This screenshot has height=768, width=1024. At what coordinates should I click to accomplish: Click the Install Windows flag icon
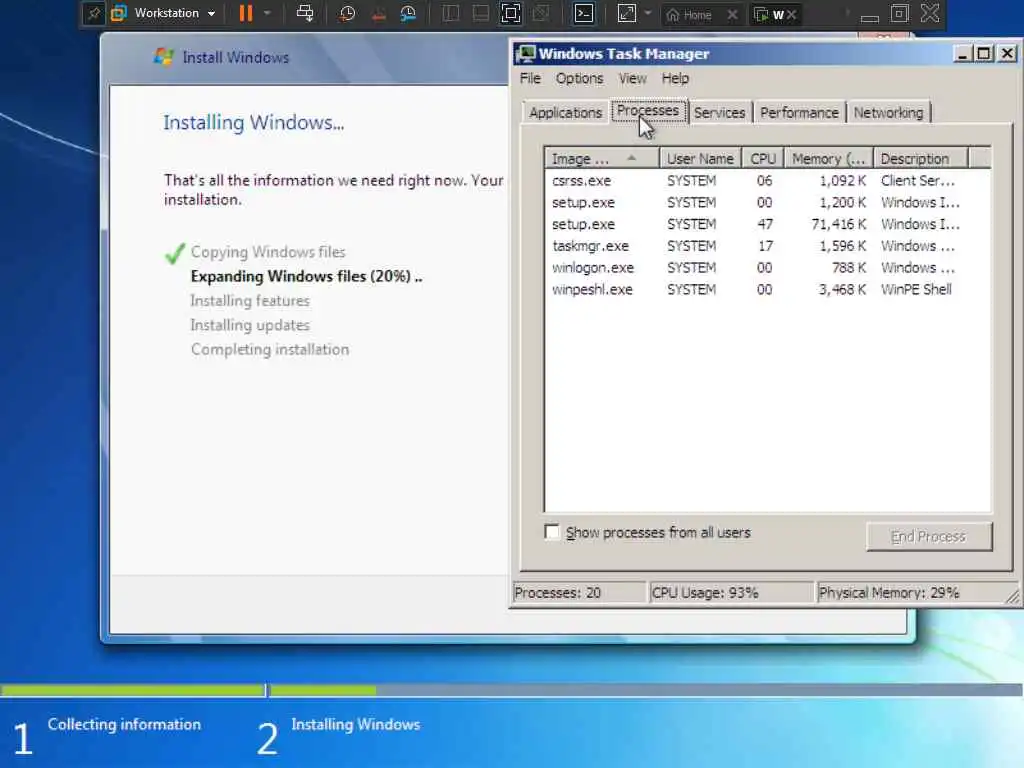tap(164, 57)
